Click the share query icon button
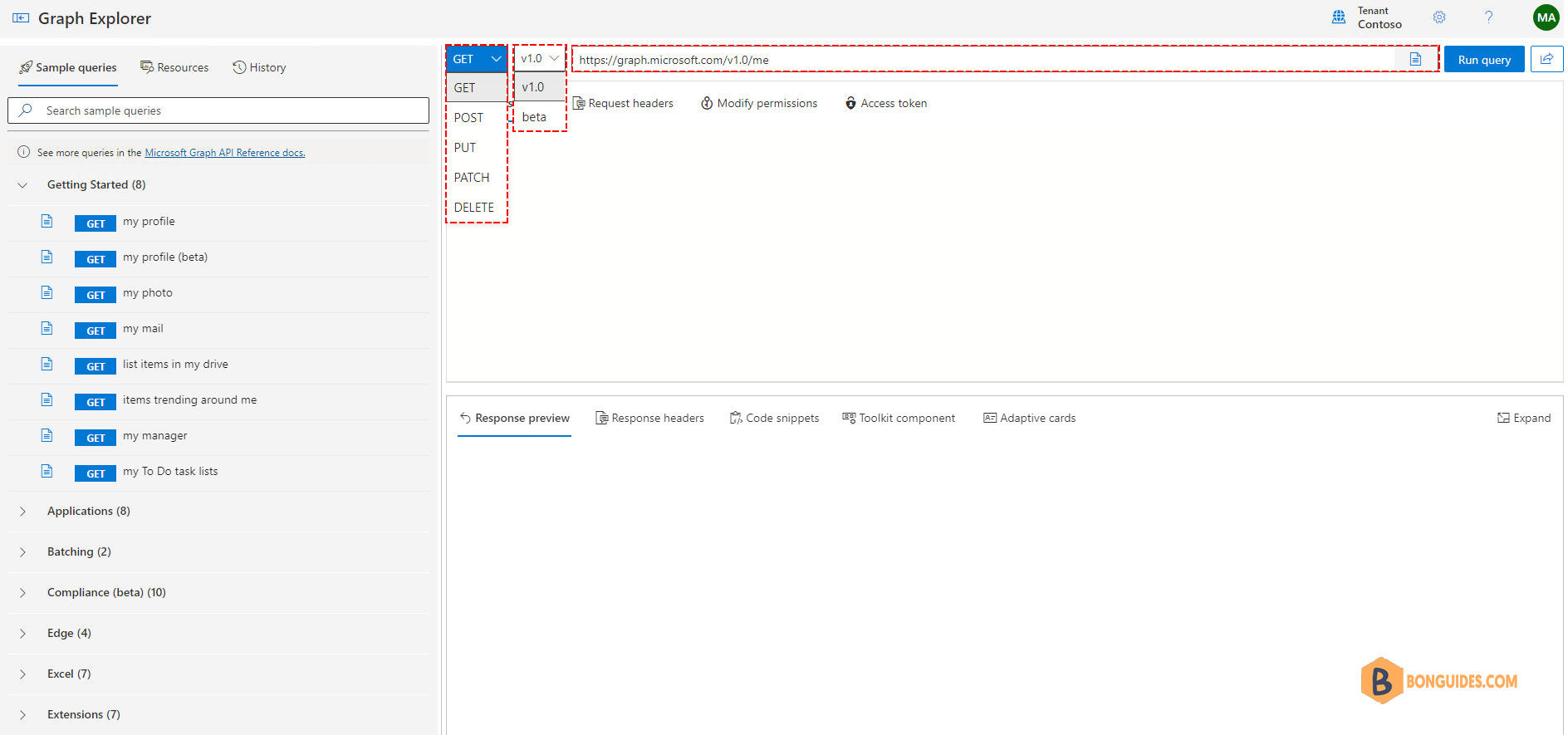1568x735 pixels. 1546,59
